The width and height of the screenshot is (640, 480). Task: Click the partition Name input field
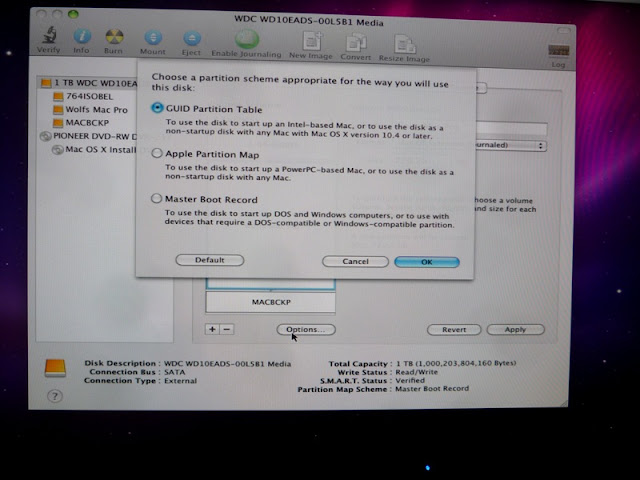[x=511, y=128]
